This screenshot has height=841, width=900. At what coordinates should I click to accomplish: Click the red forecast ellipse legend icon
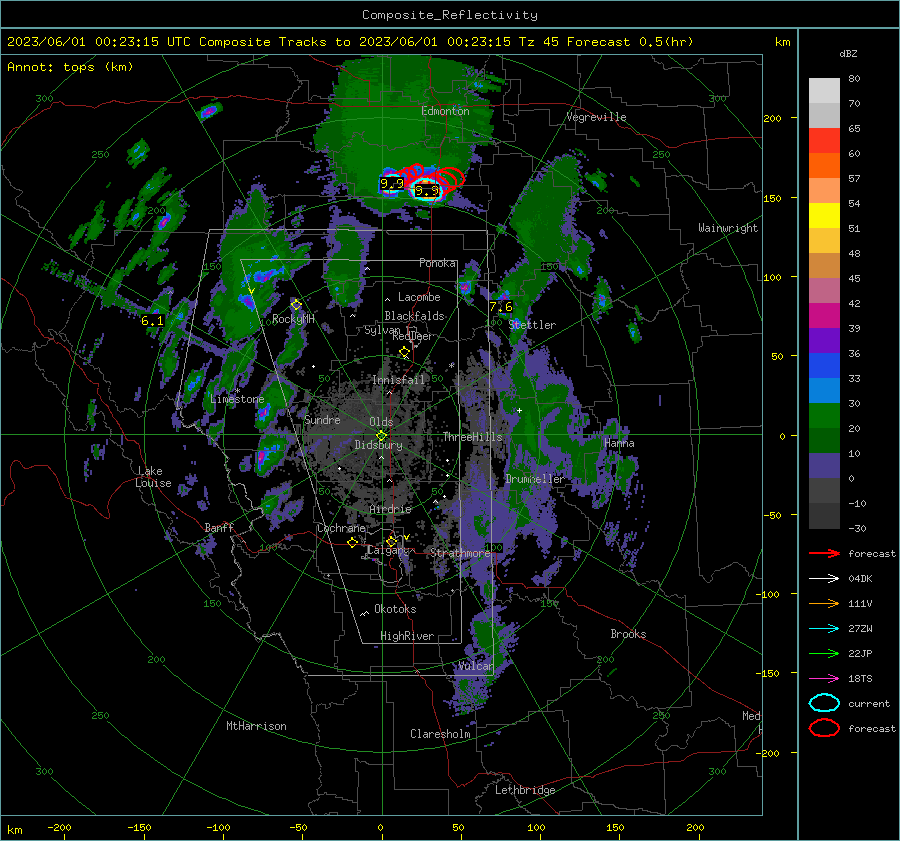[824, 728]
